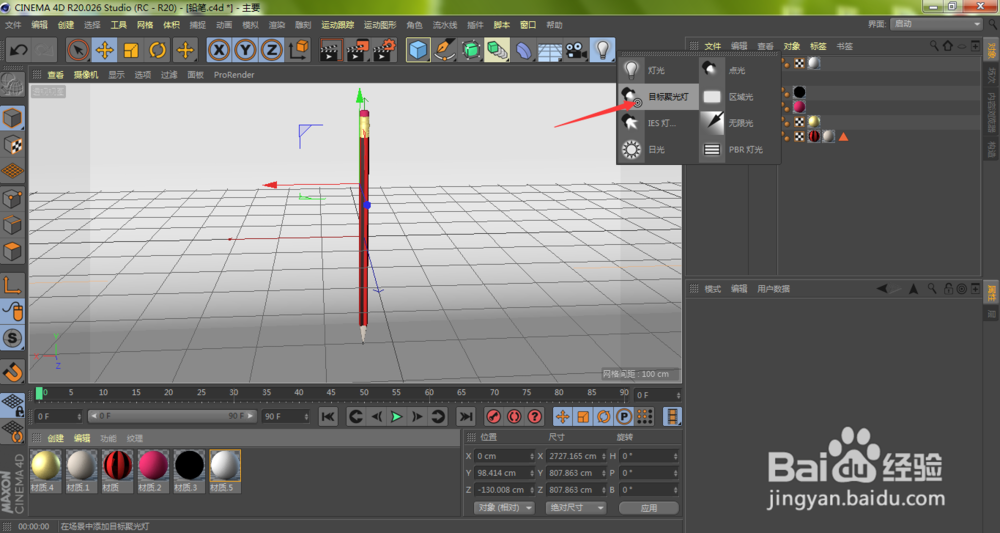Open the camera objects icon
The width and height of the screenshot is (1000, 533).
[576, 50]
